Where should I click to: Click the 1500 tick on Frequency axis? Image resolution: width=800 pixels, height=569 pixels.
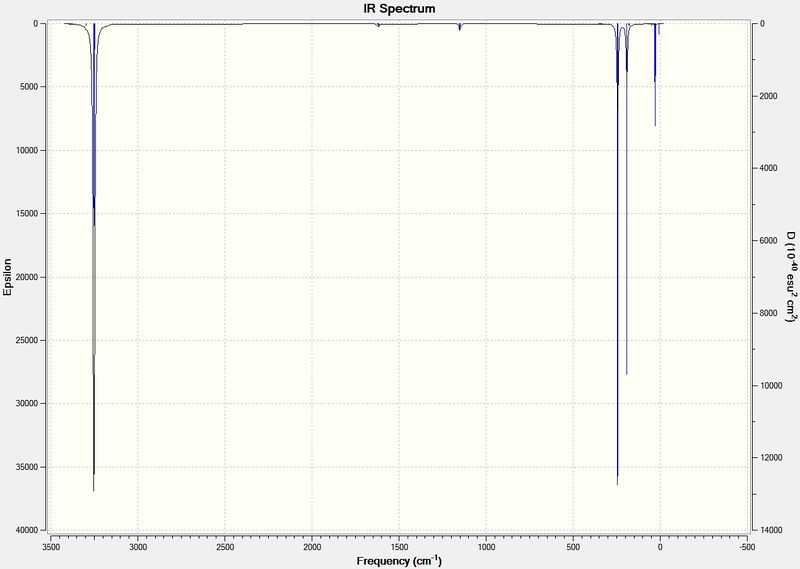point(399,547)
